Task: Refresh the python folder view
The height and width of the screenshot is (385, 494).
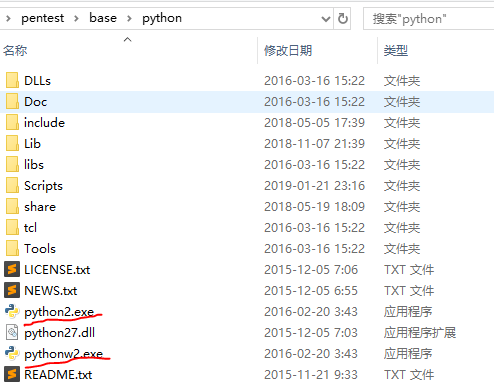Action: 343,19
